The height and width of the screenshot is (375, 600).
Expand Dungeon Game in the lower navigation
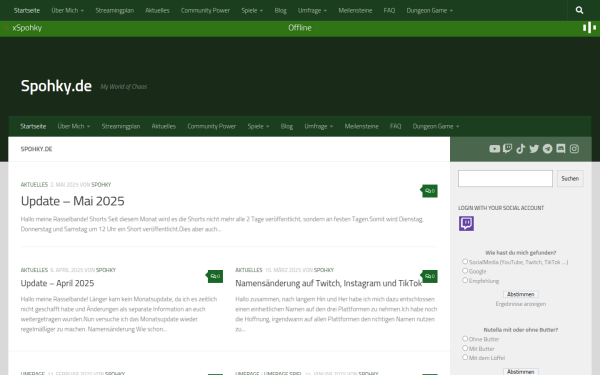pyautogui.click(x=436, y=126)
